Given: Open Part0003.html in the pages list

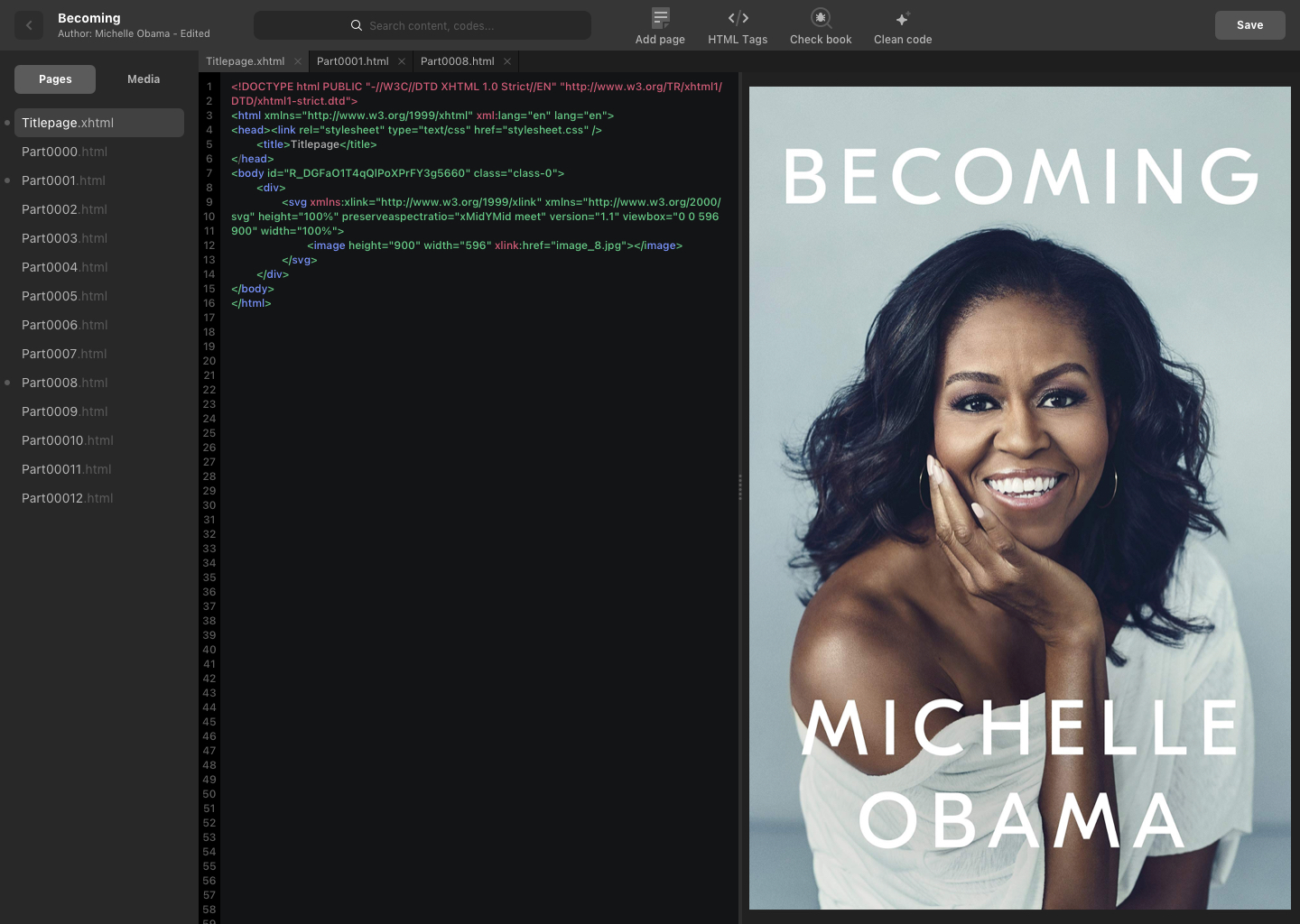Looking at the screenshot, I should 99,238.
